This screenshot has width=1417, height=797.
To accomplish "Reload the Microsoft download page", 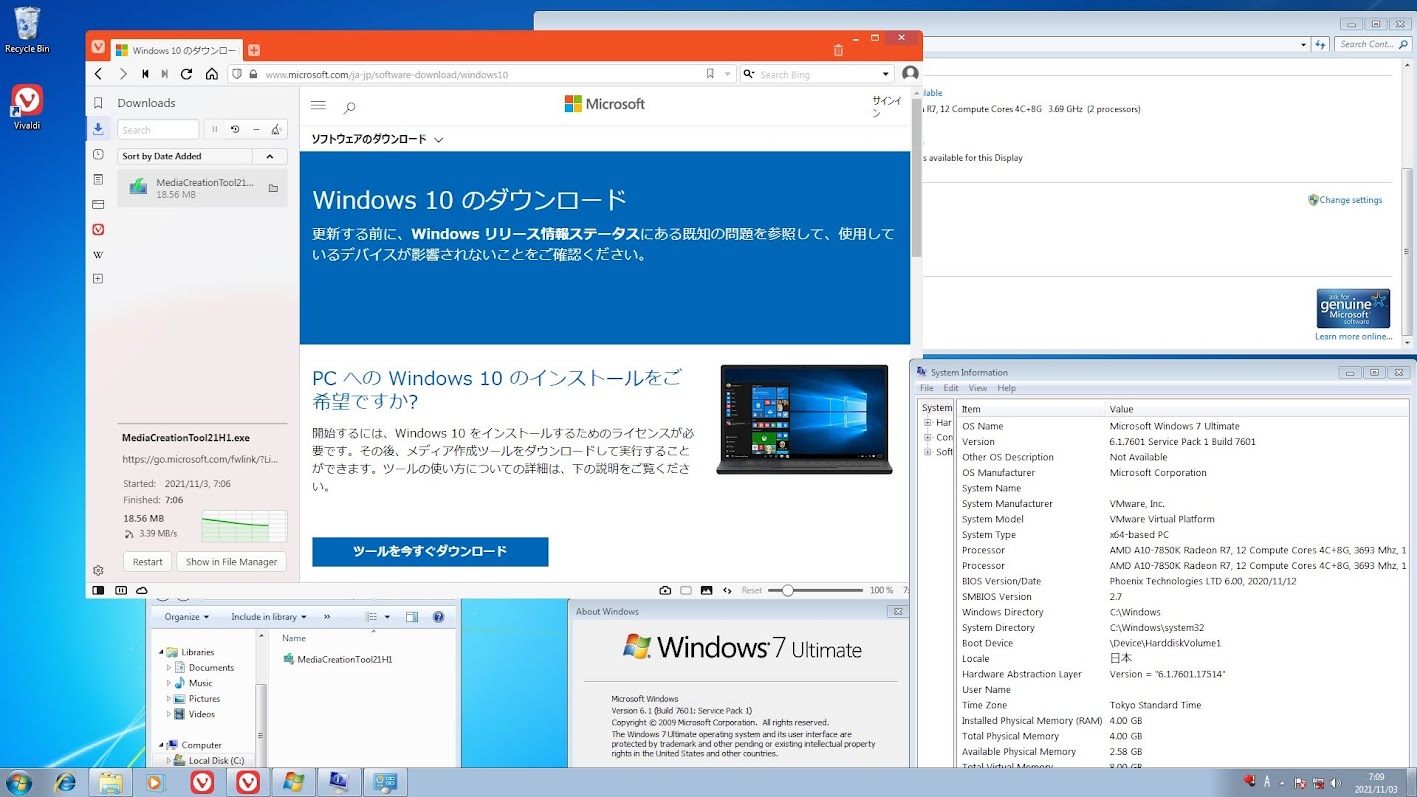I will pyautogui.click(x=186, y=74).
